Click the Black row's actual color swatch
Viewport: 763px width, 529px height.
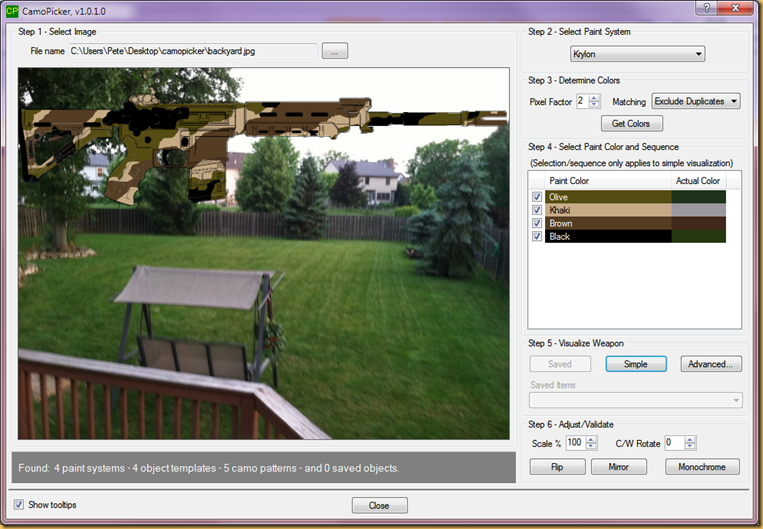(x=699, y=237)
